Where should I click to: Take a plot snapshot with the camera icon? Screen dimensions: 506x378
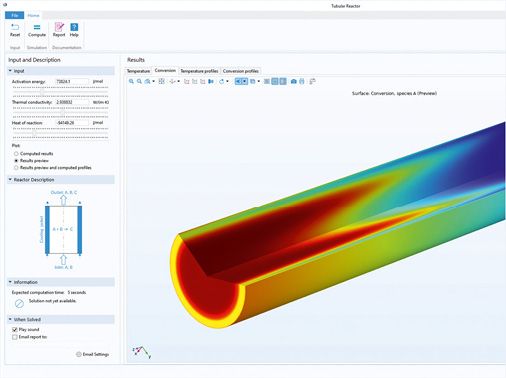(293, 81)
